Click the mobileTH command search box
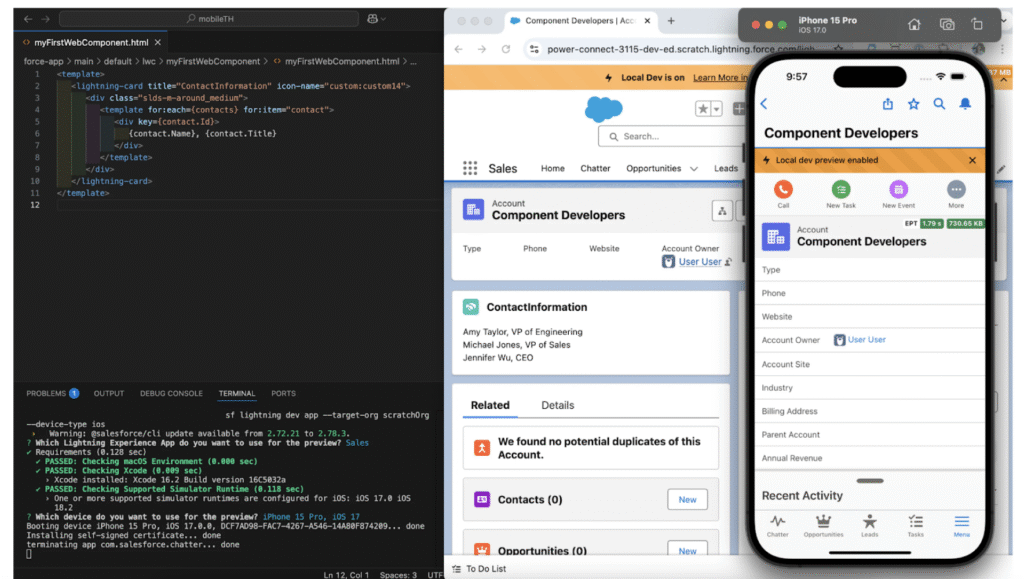The width and height of the screenshot is (1024, 579). coord(209,19)
